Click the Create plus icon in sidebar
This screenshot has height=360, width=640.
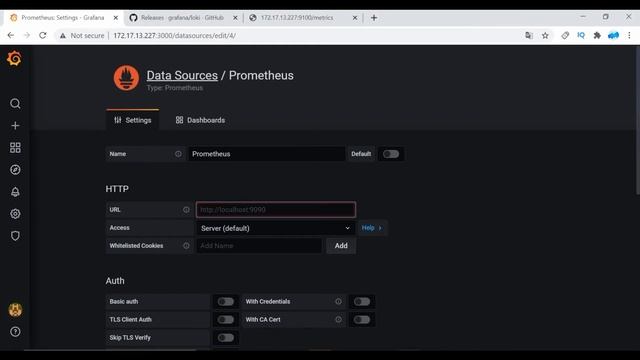tap(15, 126)
